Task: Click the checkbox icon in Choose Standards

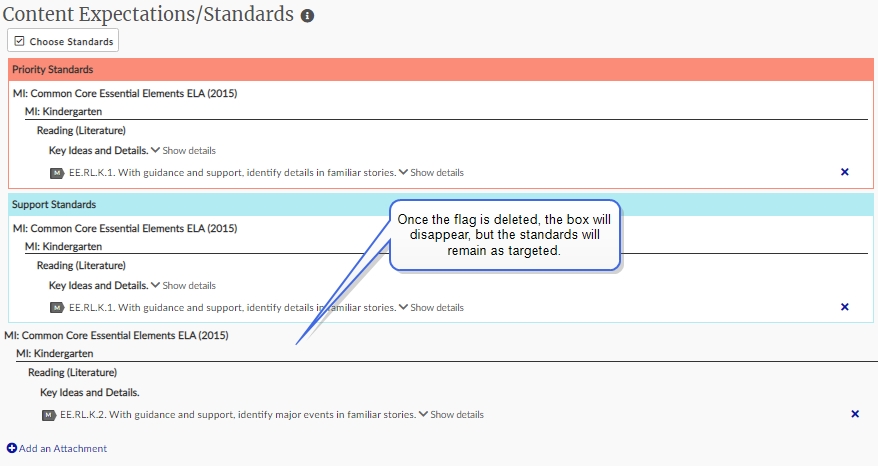Action: tap(20, 41)
